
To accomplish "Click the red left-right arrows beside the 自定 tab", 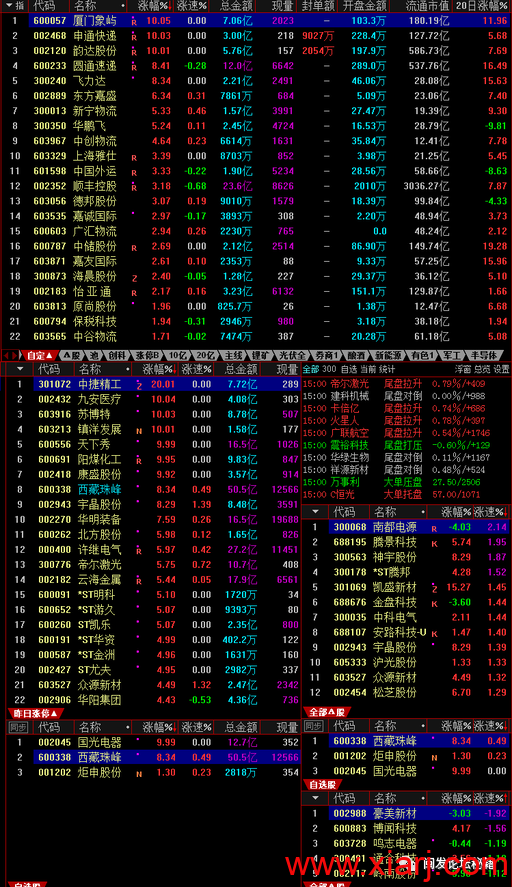I will [x=11, y=355].
